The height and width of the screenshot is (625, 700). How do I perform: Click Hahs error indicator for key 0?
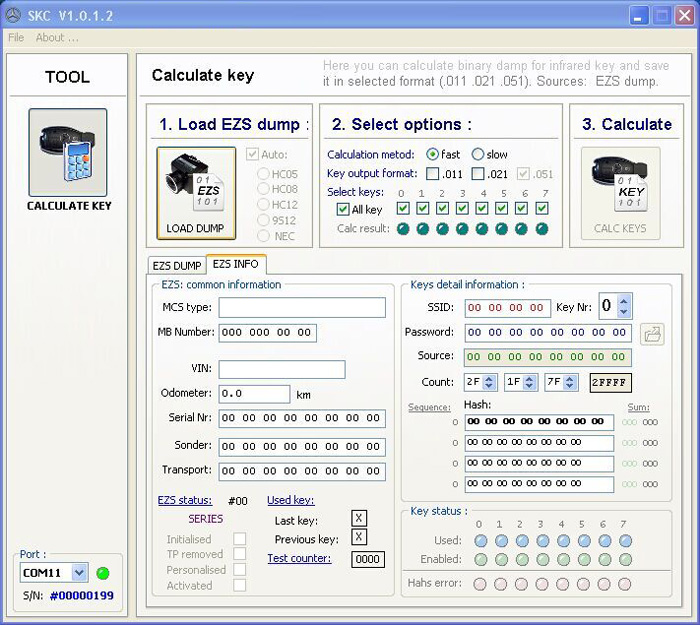pos(480,584)
